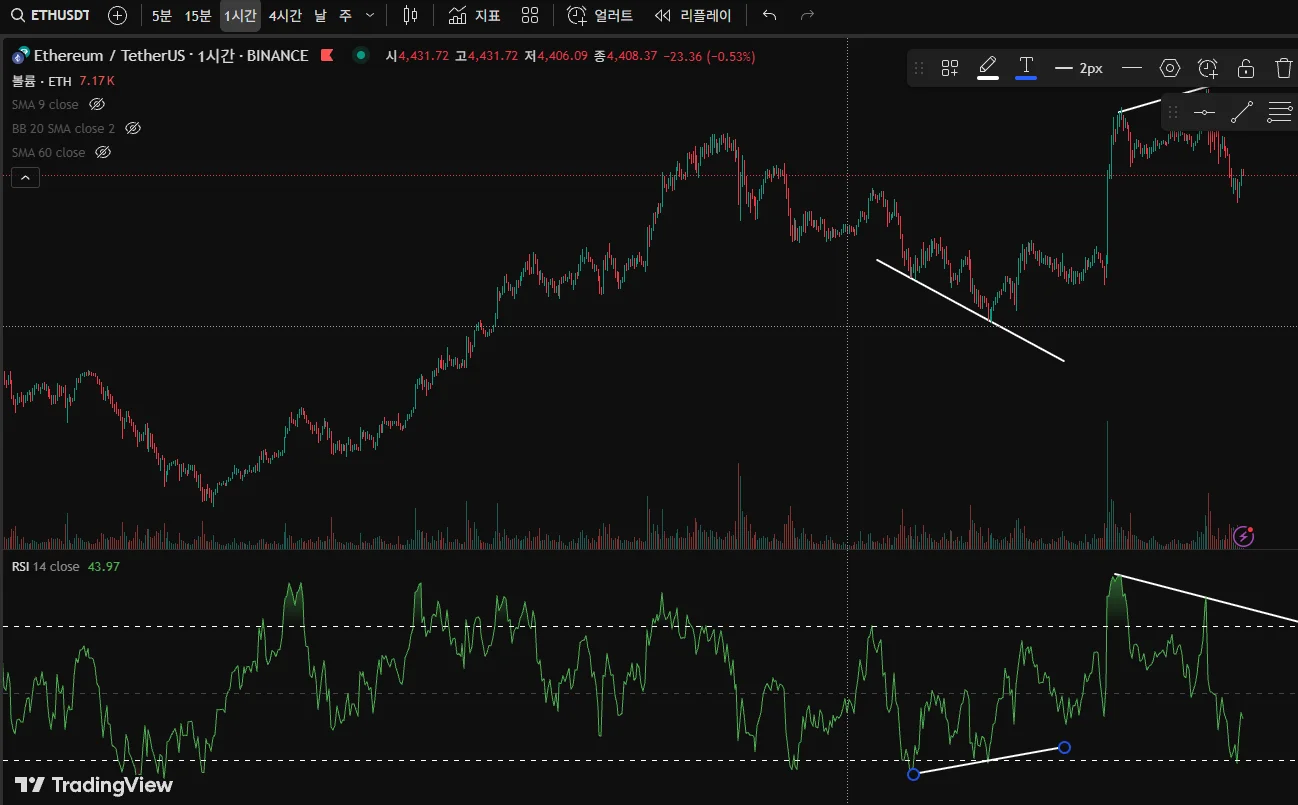Image resolution: width=1298 pixels, height=805 pixels.
Task: Change the trend line color with pencil
Action: pos(988,68)
